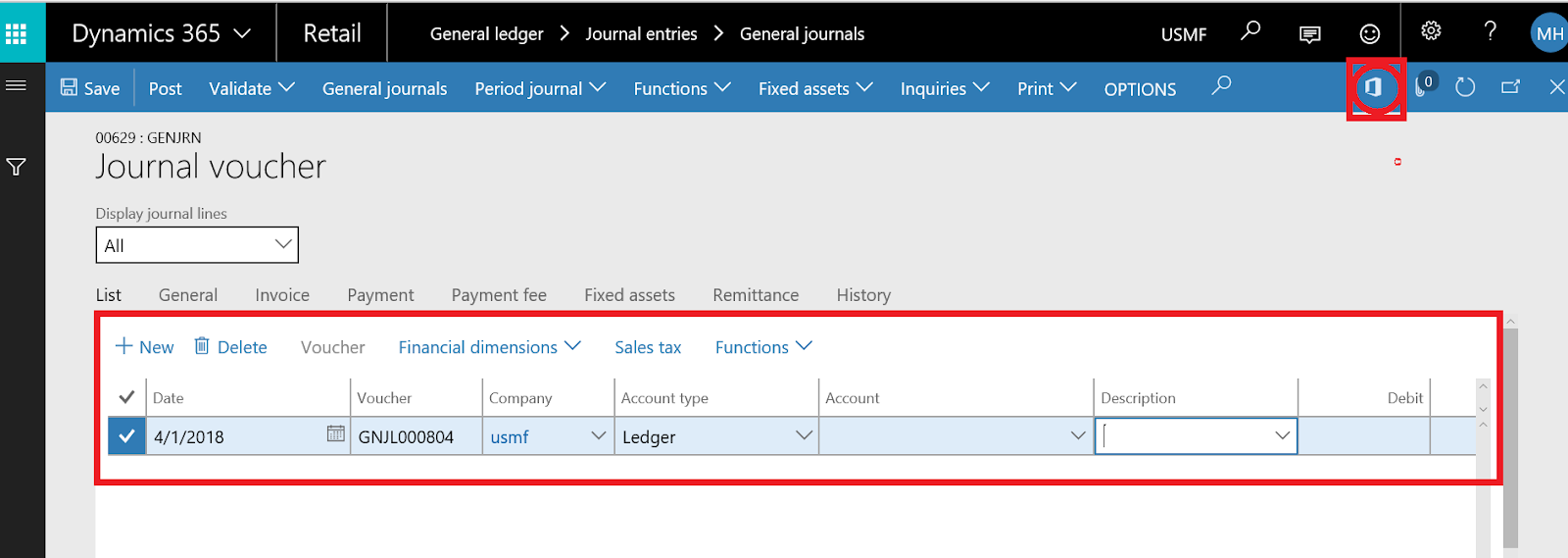
Task: Expand the Financial dimensions menu
Action: pos(489,347)
